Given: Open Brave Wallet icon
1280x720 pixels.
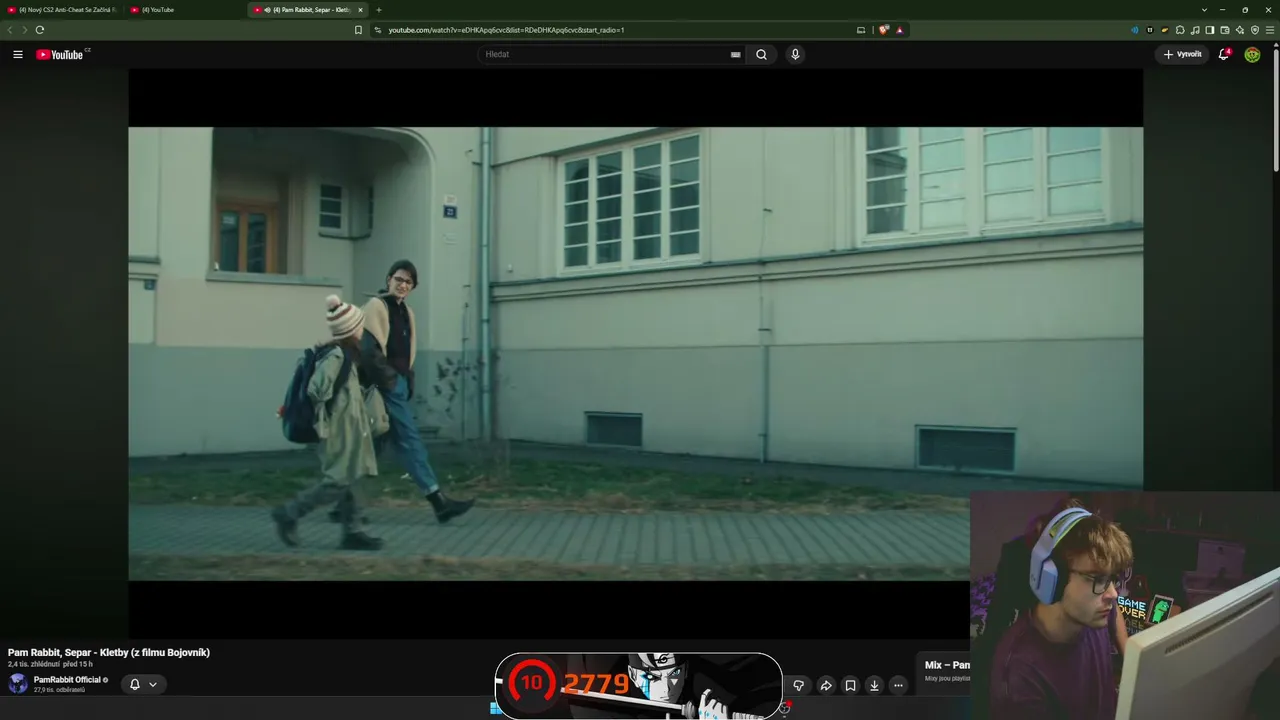Looking at the screenshot, I should (x=1225, y=30).
